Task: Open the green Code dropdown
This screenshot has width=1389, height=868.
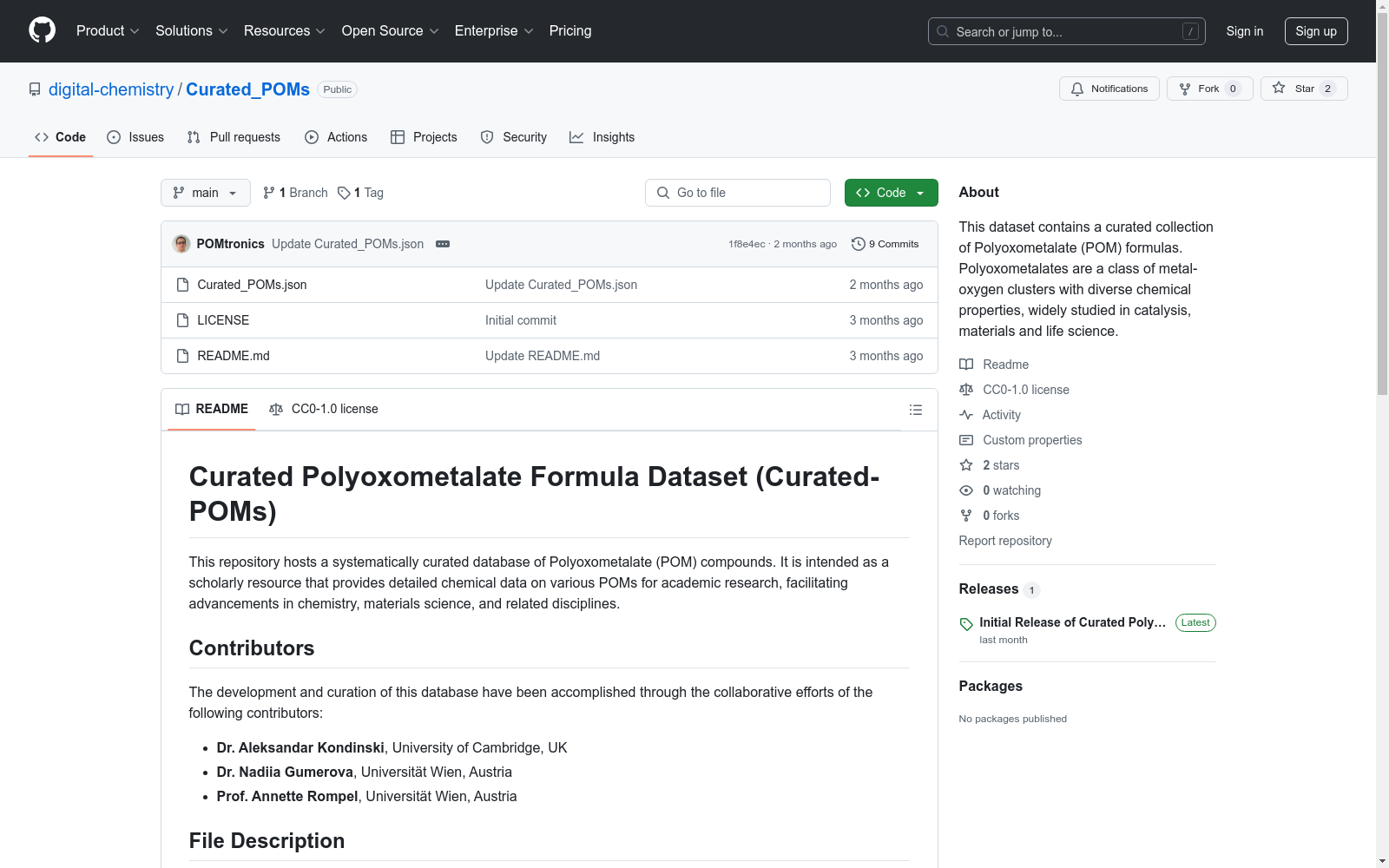Action: 891,193
